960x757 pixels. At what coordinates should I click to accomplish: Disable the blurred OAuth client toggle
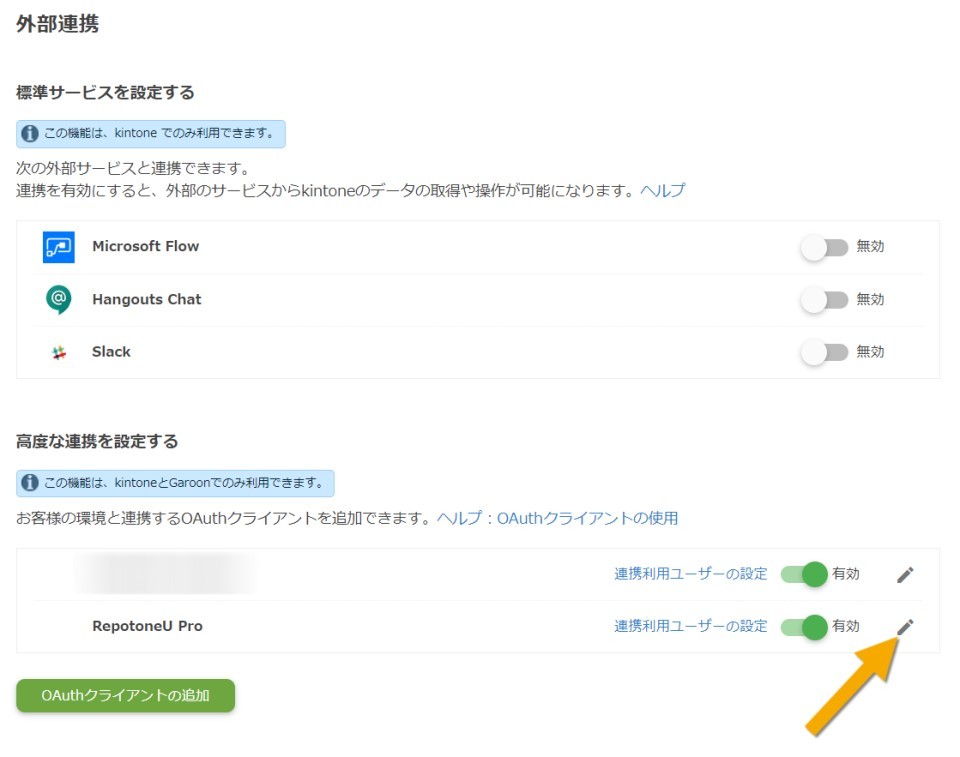point(804,574)
